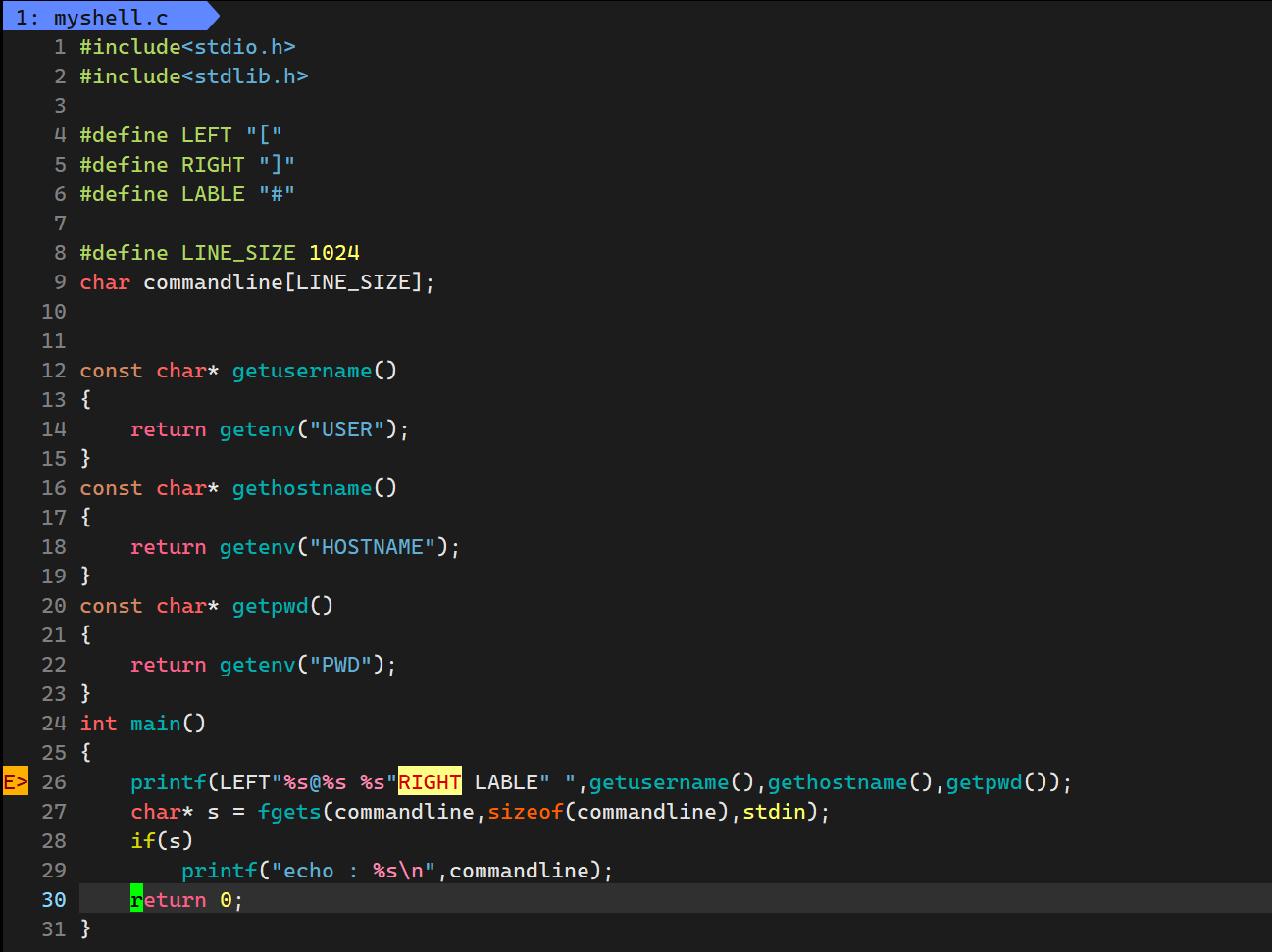Image resolution: width=1272 pixels, height=952 pixels.
Task: Click the "echo : %s\n" string on line 29
Action: point(353,871)
